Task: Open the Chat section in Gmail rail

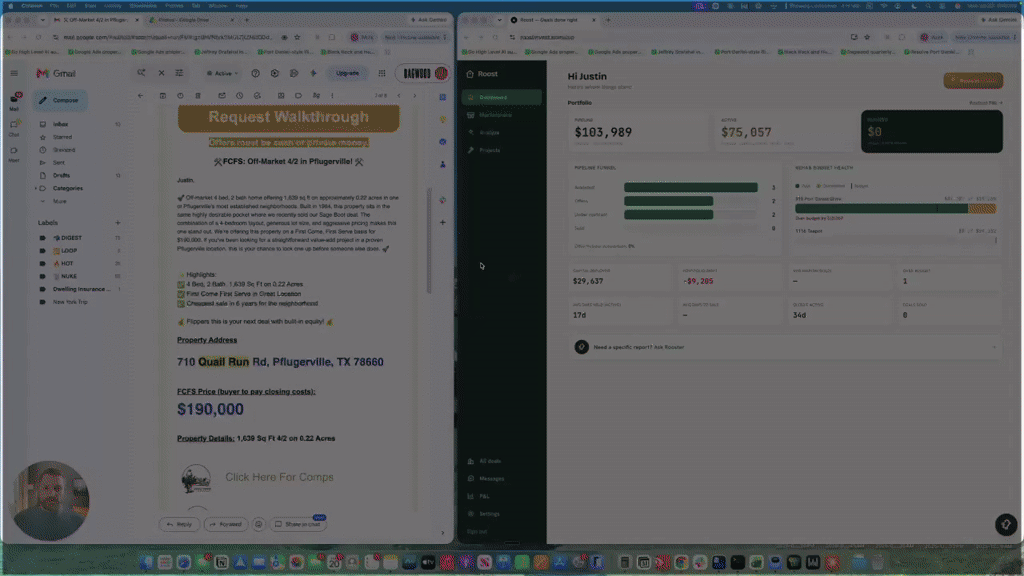Action: click(14, 127)
